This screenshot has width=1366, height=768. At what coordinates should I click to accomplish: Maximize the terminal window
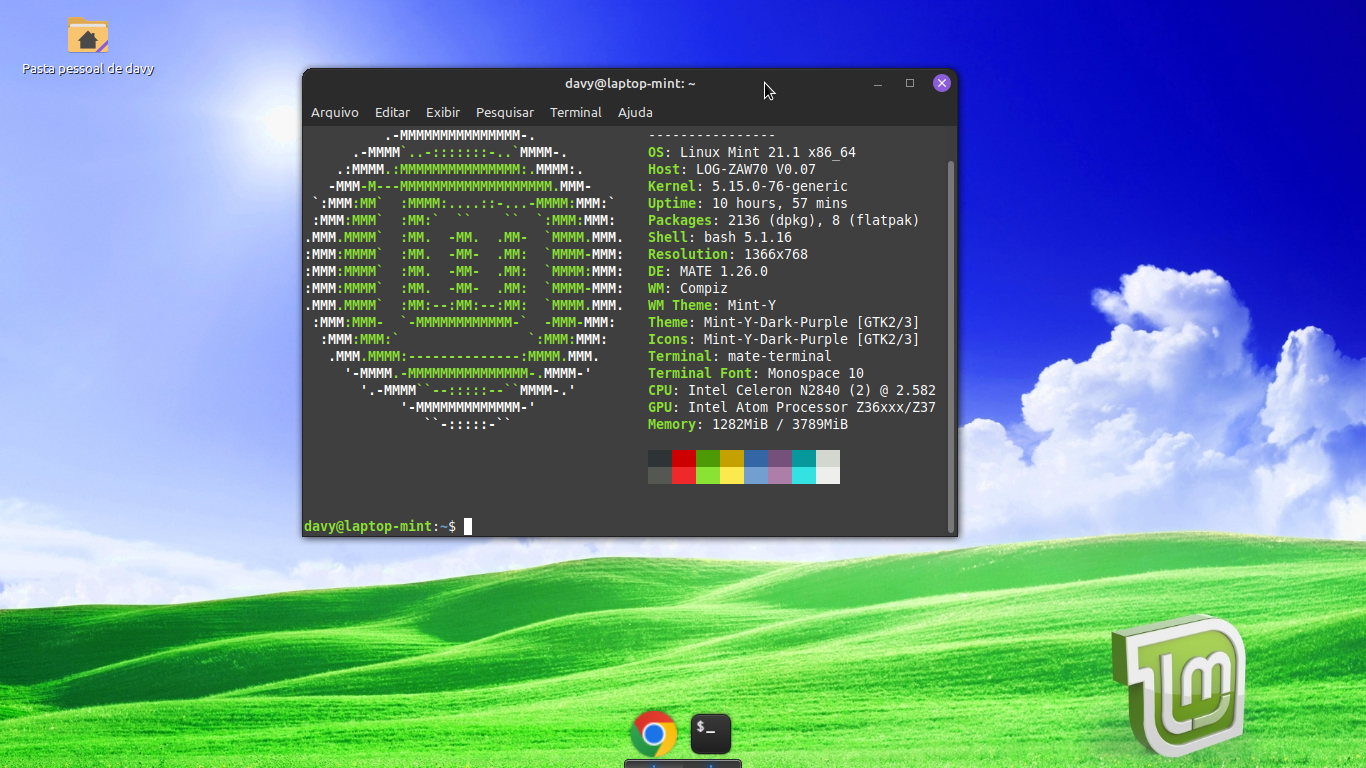pyautogui.click(x=910, y=83)
